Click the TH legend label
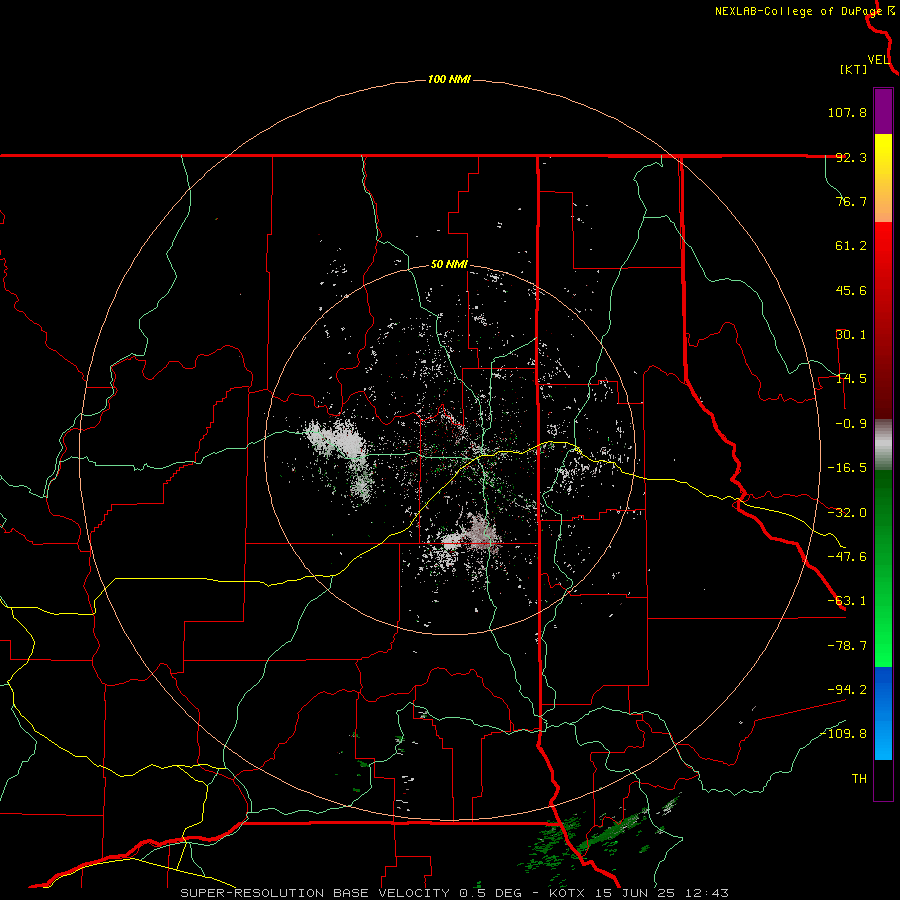This screenshot has height=900, width=900. [859, 778]
